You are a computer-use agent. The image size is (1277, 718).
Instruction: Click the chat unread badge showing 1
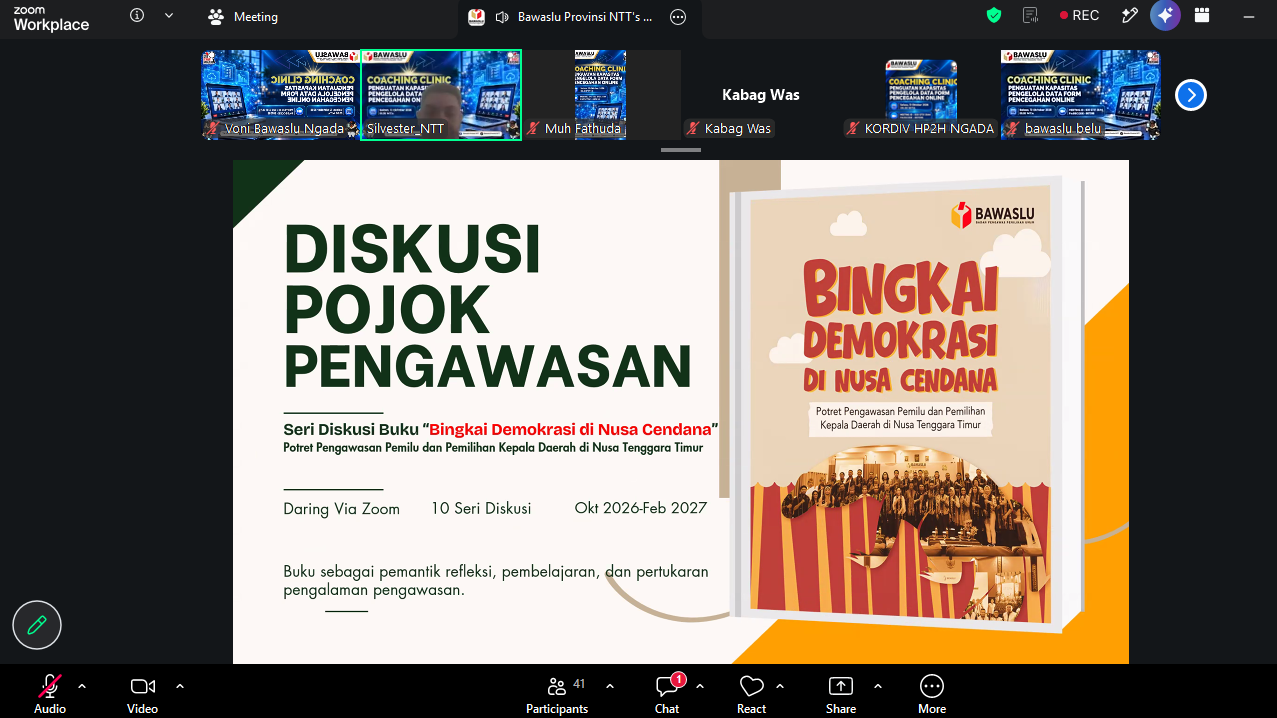(678, 680)
